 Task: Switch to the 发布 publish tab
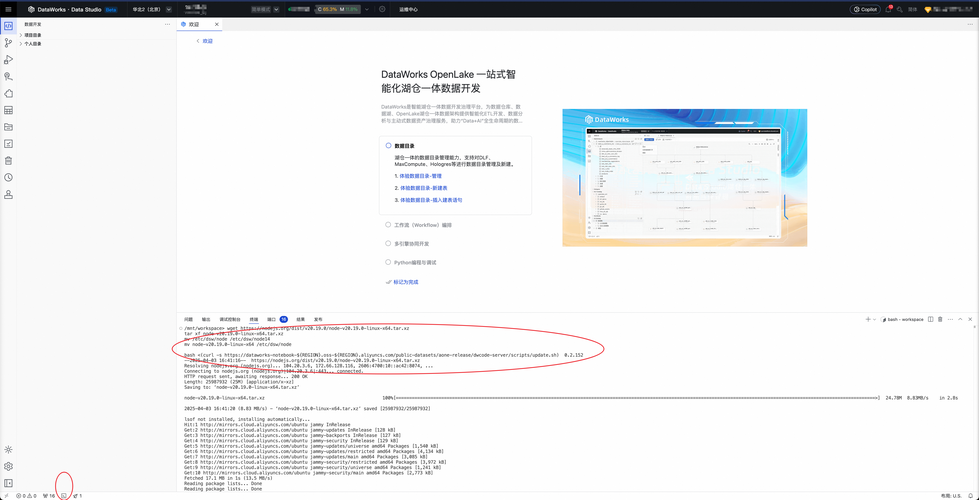318,319
